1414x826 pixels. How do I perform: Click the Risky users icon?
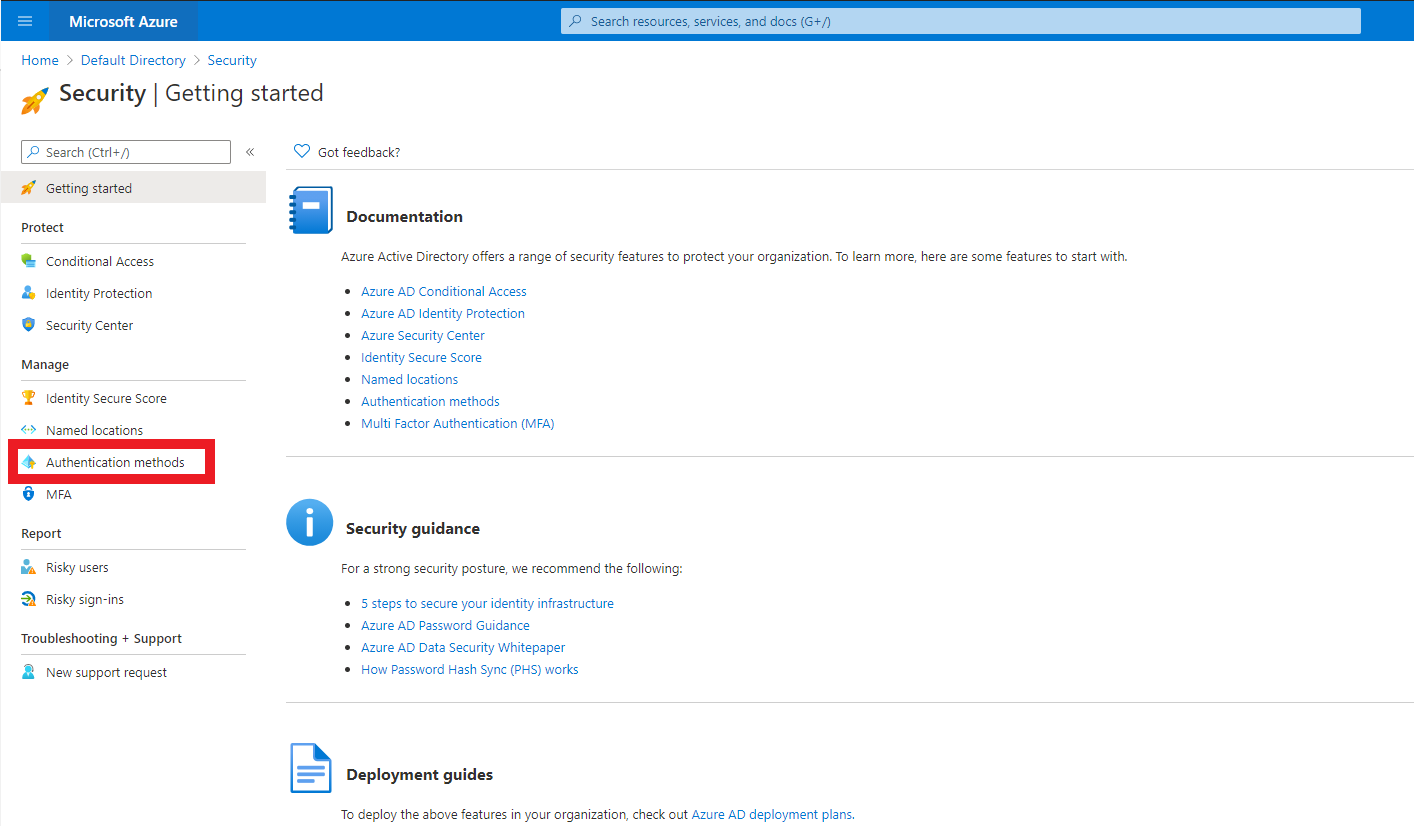29,567
